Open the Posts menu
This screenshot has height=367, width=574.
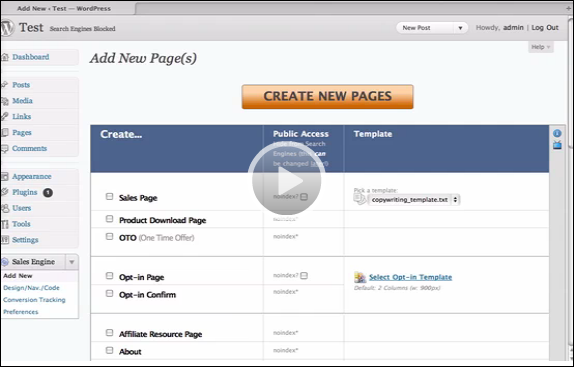[21, 85]
